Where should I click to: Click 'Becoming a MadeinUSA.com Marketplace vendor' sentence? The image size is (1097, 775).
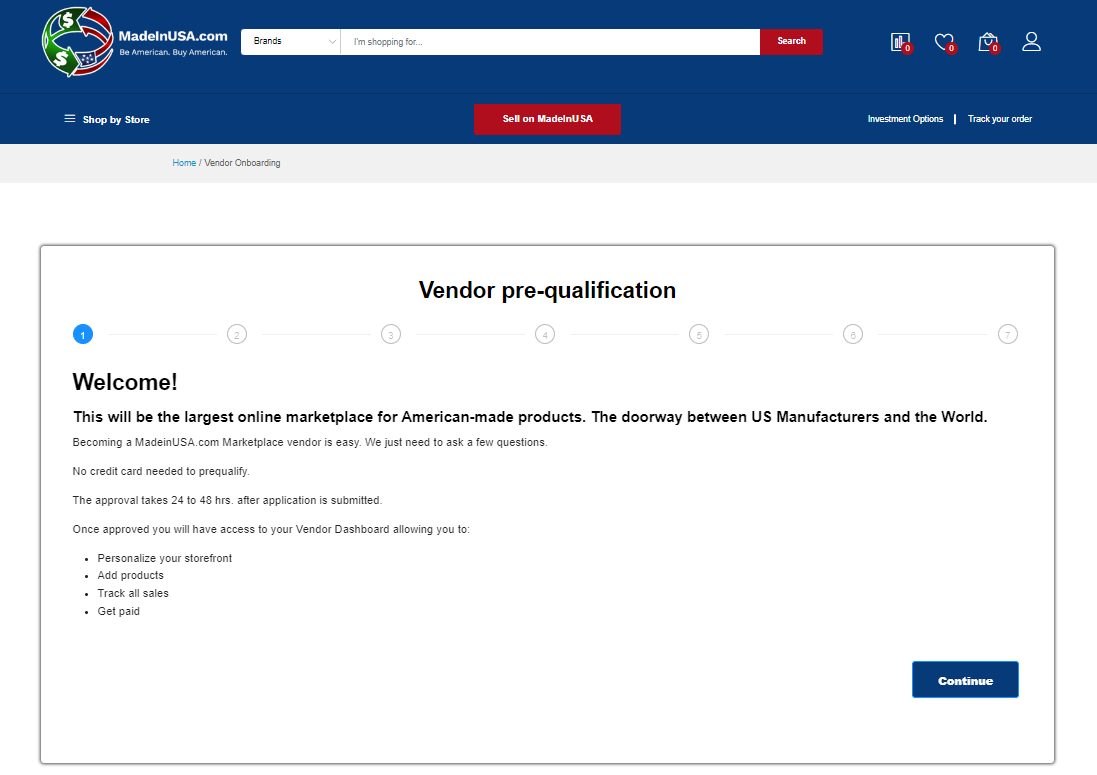(x=310, y=442)
